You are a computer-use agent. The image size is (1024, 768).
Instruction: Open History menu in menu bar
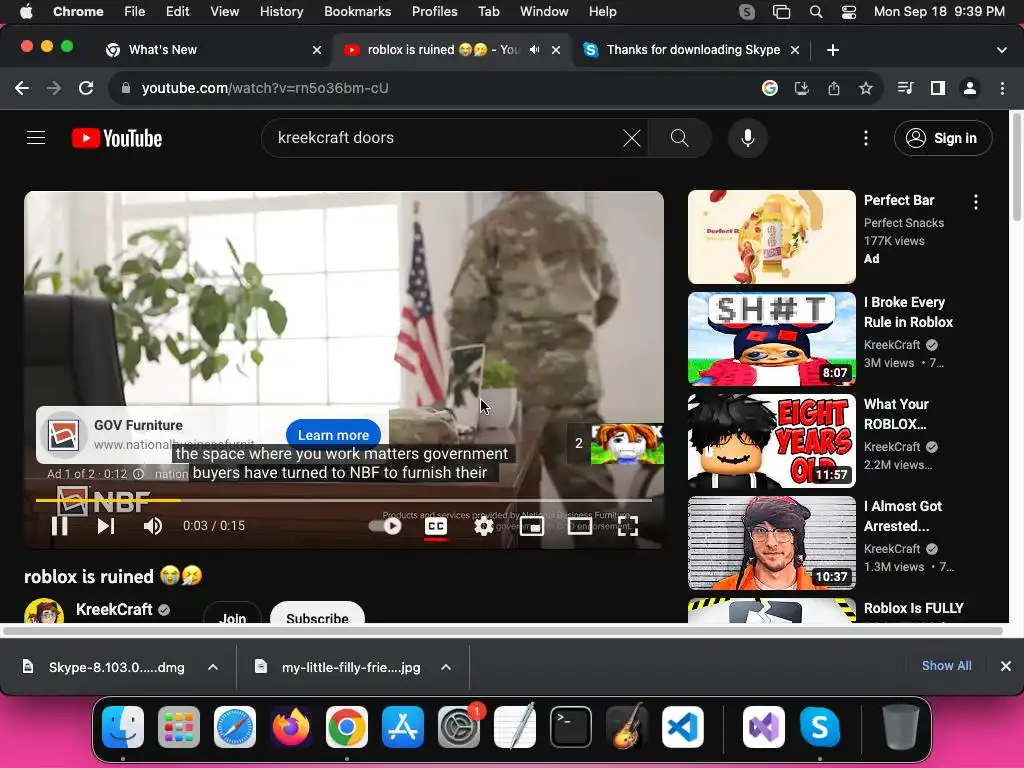coord(281,12)
